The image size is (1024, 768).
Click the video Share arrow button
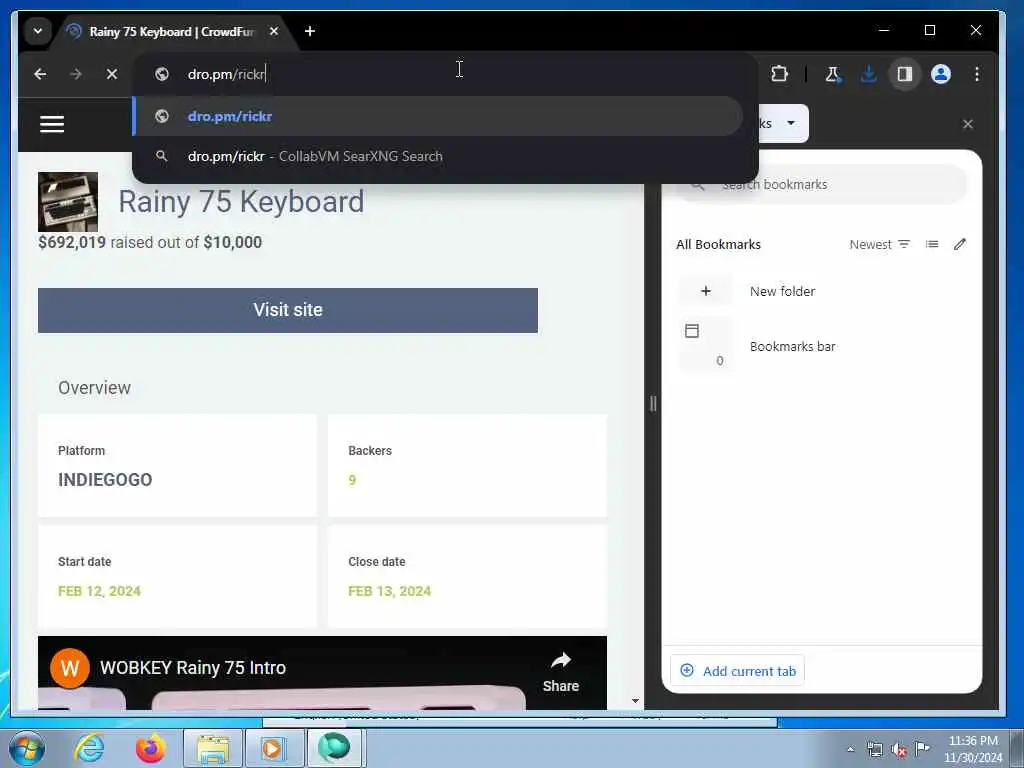pos(561,672)
